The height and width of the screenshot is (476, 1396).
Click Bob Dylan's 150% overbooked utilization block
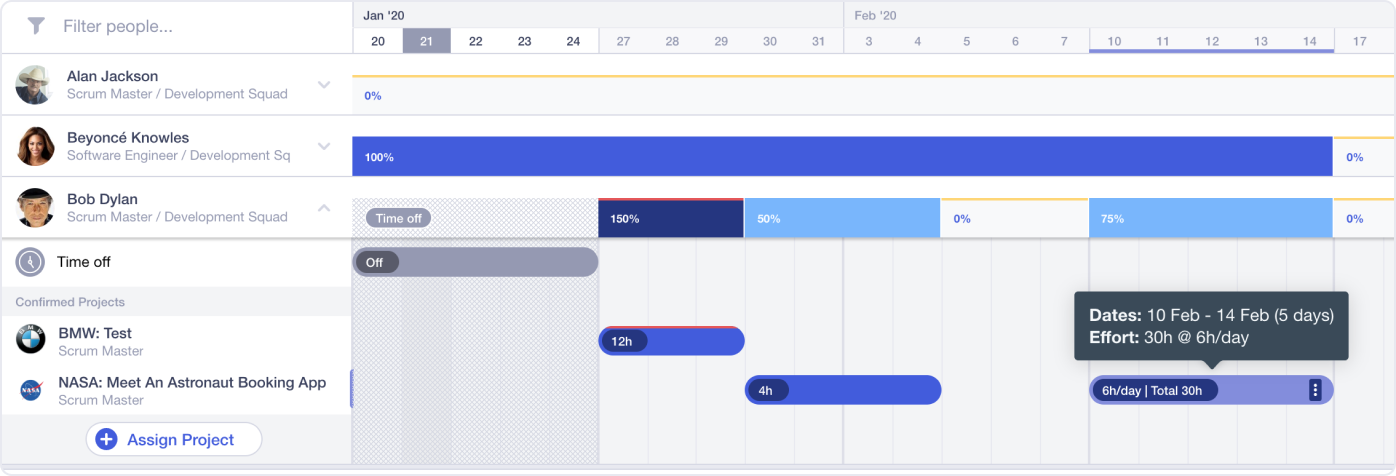tap(670, 218)
